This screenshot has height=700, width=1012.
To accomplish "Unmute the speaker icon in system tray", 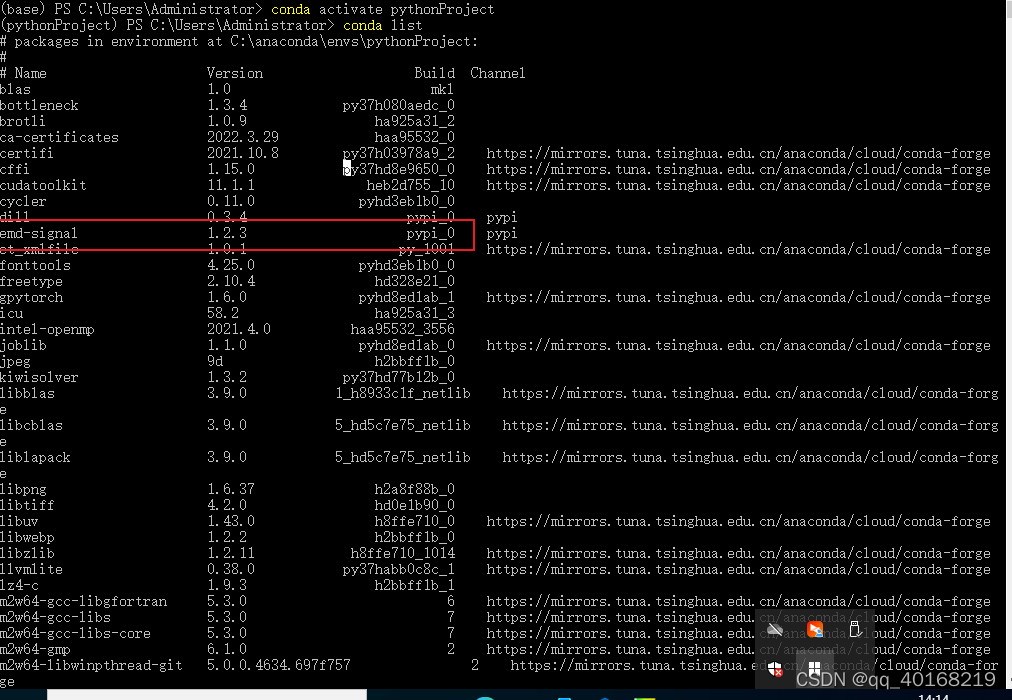I will pos(774,629).
